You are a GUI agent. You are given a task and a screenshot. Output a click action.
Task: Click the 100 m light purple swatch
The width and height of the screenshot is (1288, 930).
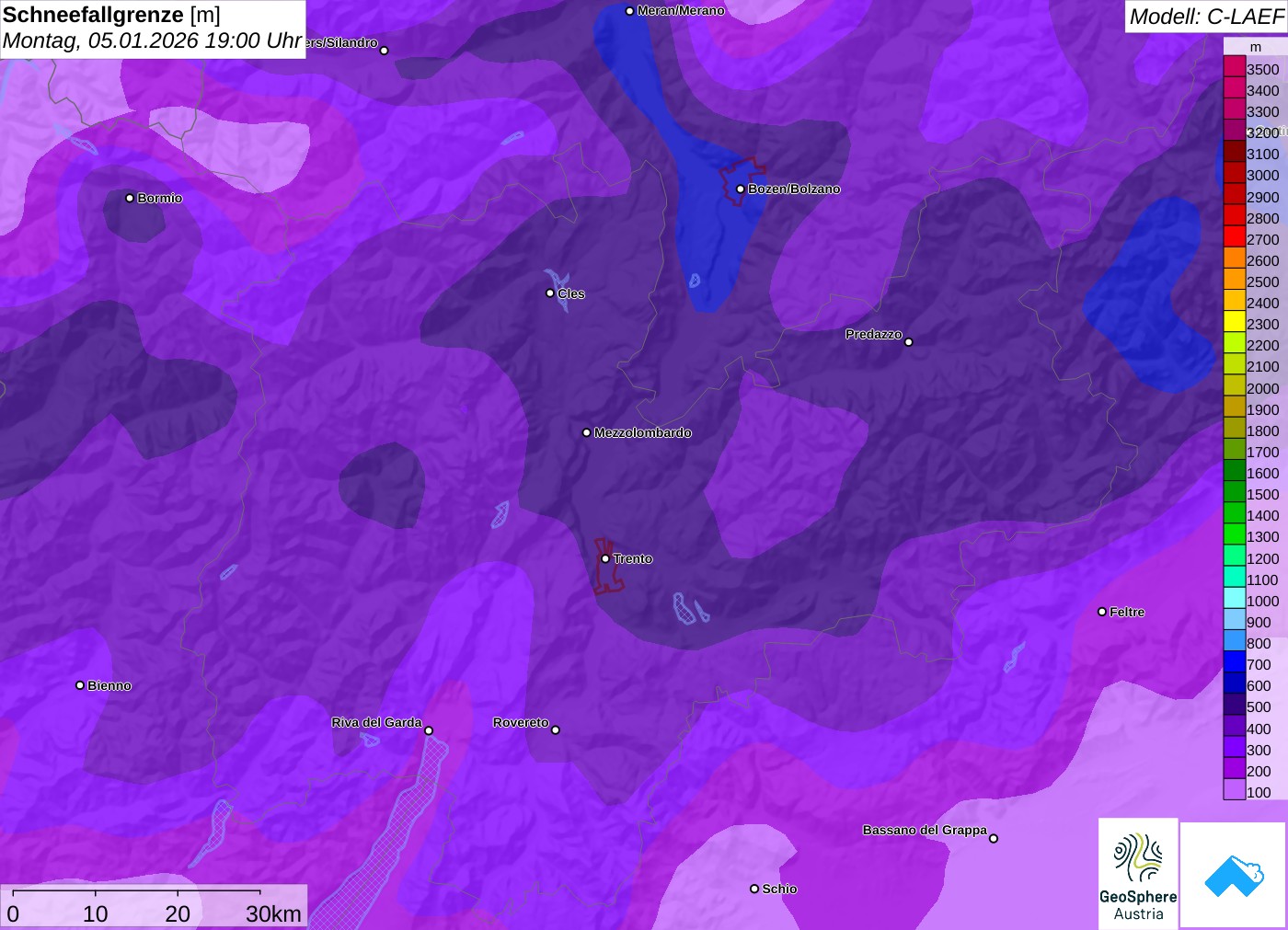click(x=1235, y=790)
